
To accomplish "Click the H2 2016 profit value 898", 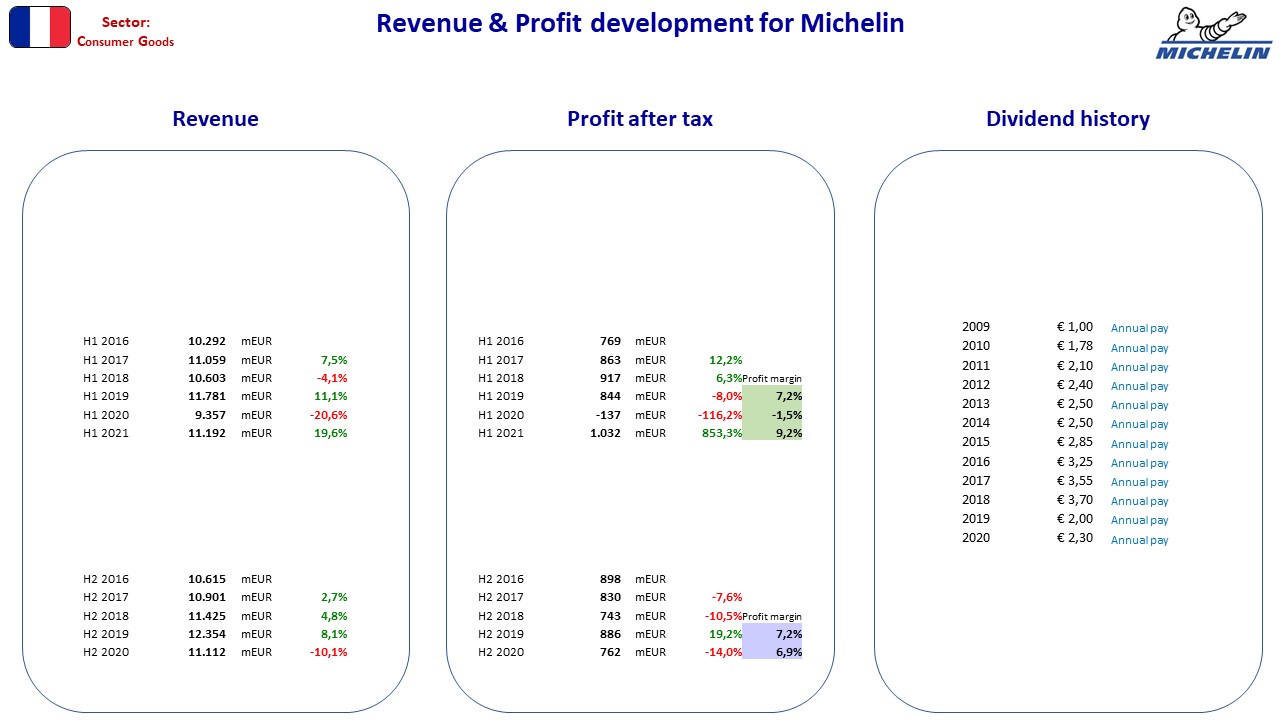I will pos(610,579).
